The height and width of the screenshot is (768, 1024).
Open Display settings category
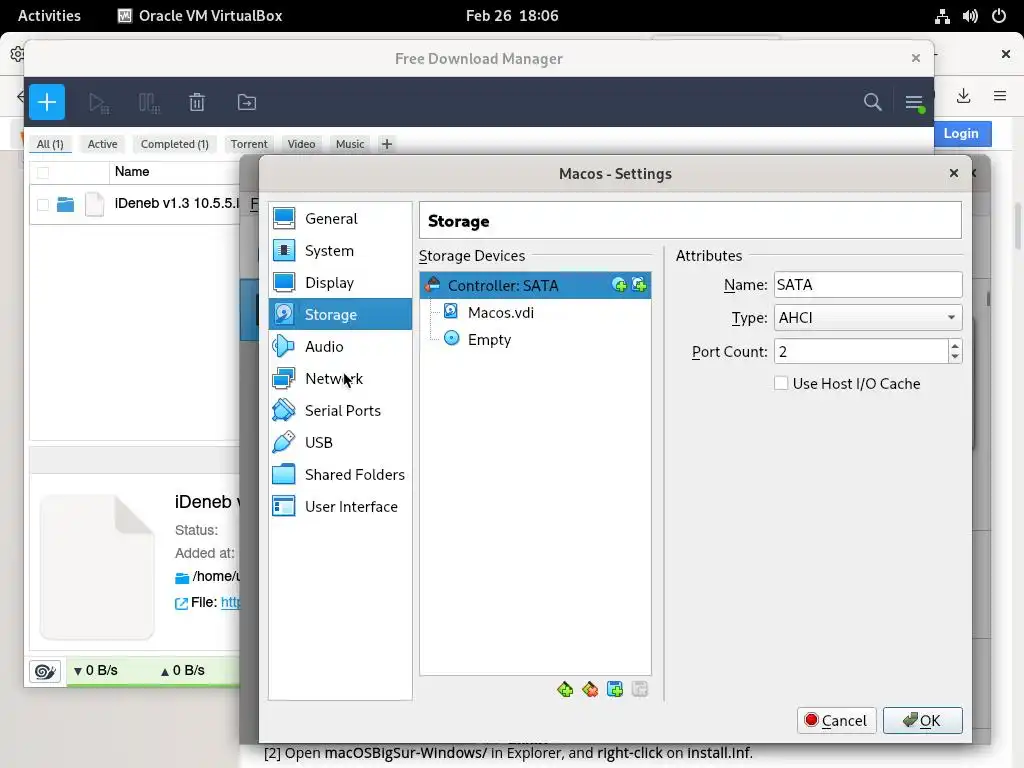tap(340, 282)
